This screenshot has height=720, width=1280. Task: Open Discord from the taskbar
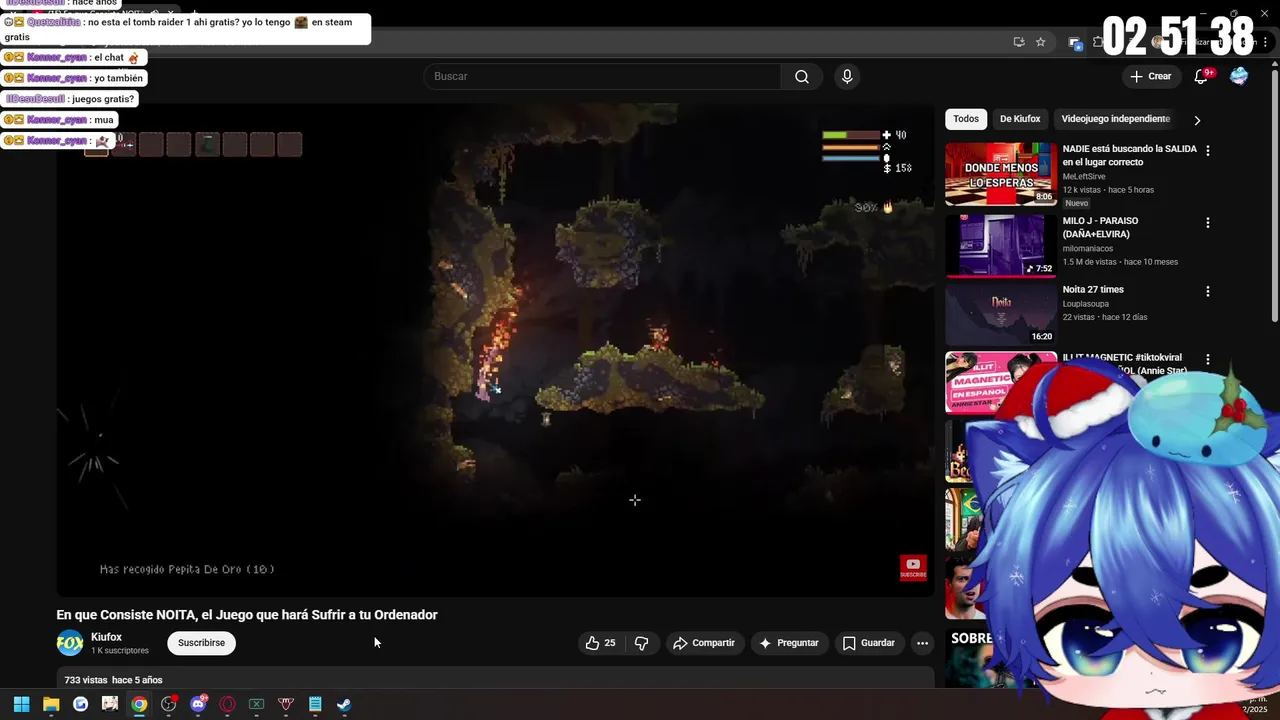tap(198, 704)
